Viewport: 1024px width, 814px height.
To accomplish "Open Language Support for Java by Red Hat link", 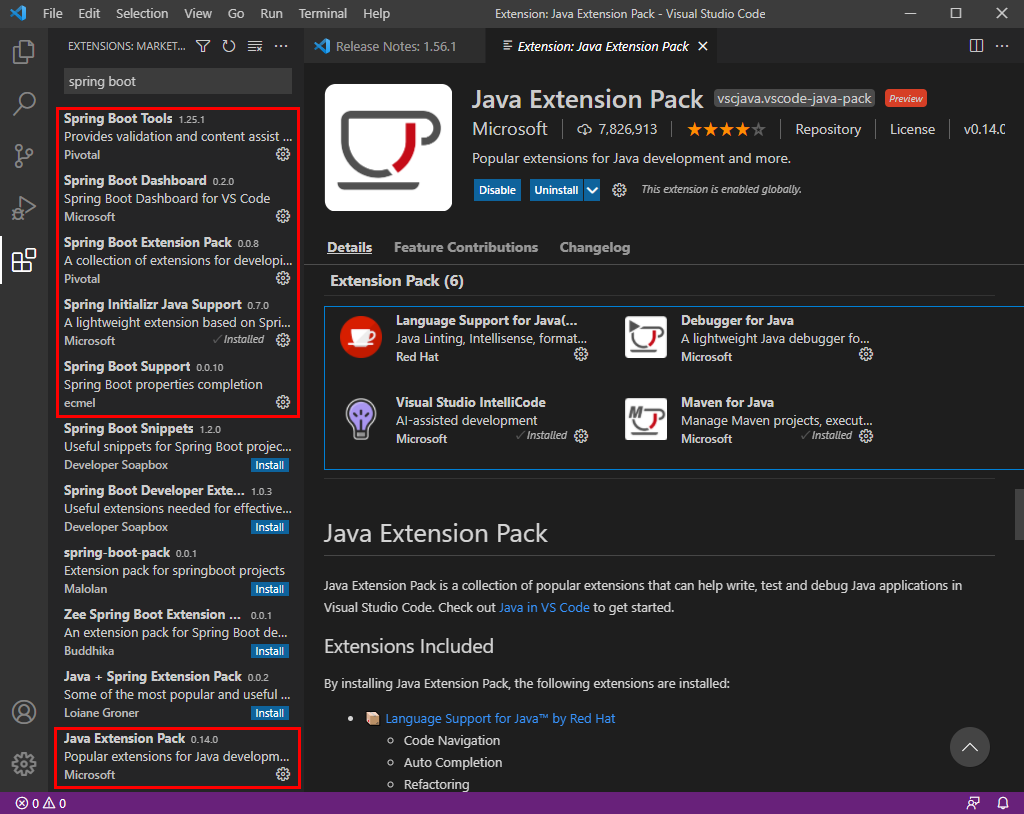I will pos(500,719).
